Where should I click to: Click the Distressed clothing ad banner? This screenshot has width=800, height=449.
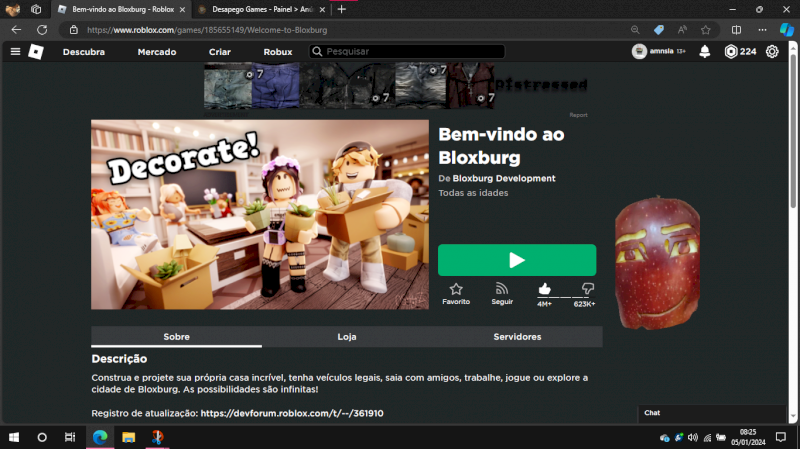(x=396, y=86)
